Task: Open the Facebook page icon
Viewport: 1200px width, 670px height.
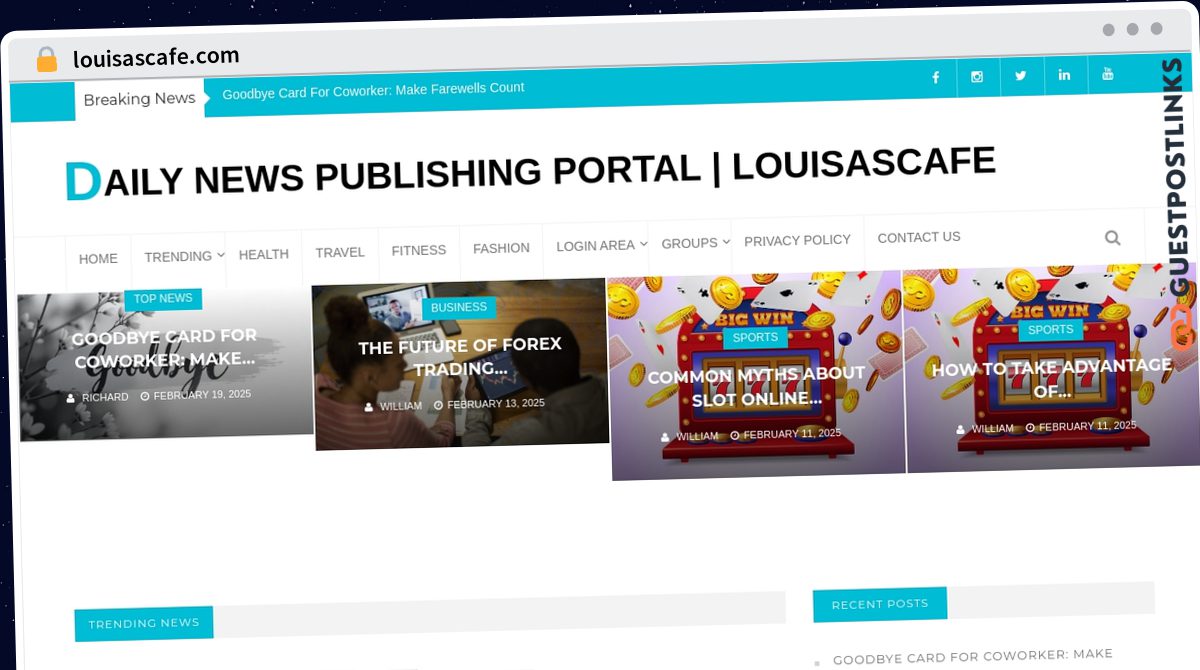Action: coord(935,76)
